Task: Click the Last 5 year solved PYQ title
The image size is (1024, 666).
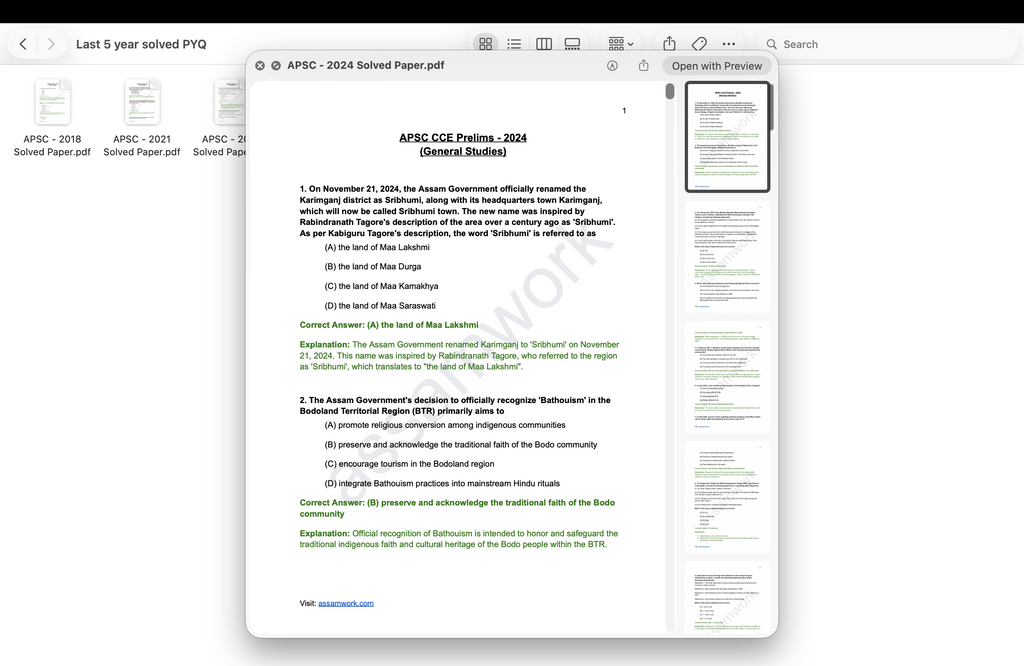Action: 141,44
